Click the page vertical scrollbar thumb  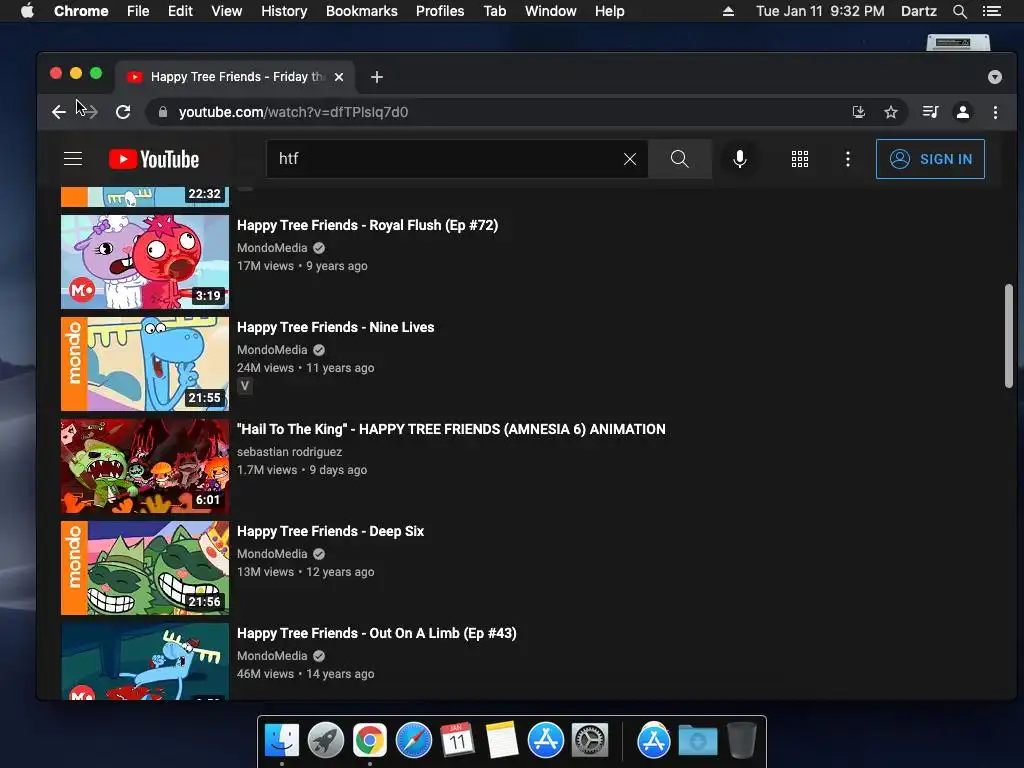tap(1008, 336)
